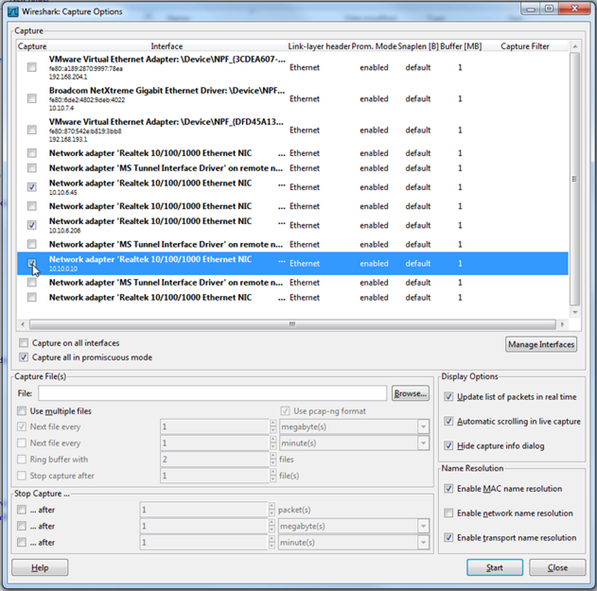Image resolution: width=597 pixels, height=591 pixels.
Task: Click the Manage Interfaces button
Action: (x=541, y=344)
